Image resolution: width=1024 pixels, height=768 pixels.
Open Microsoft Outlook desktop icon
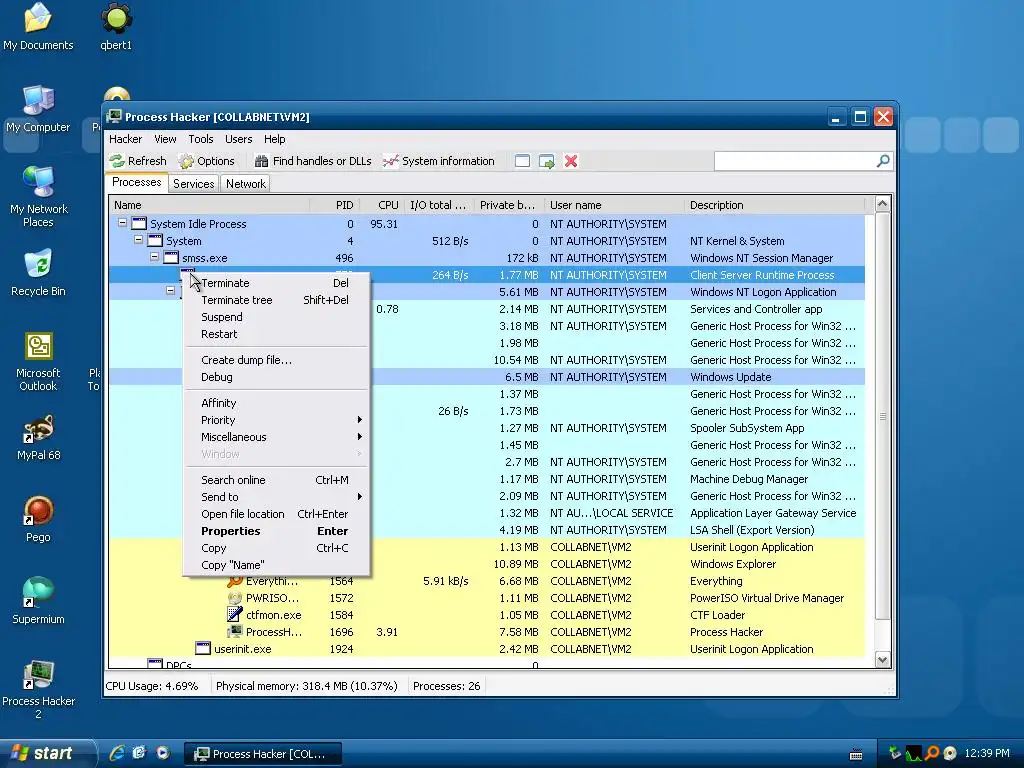tap(38, 362)
